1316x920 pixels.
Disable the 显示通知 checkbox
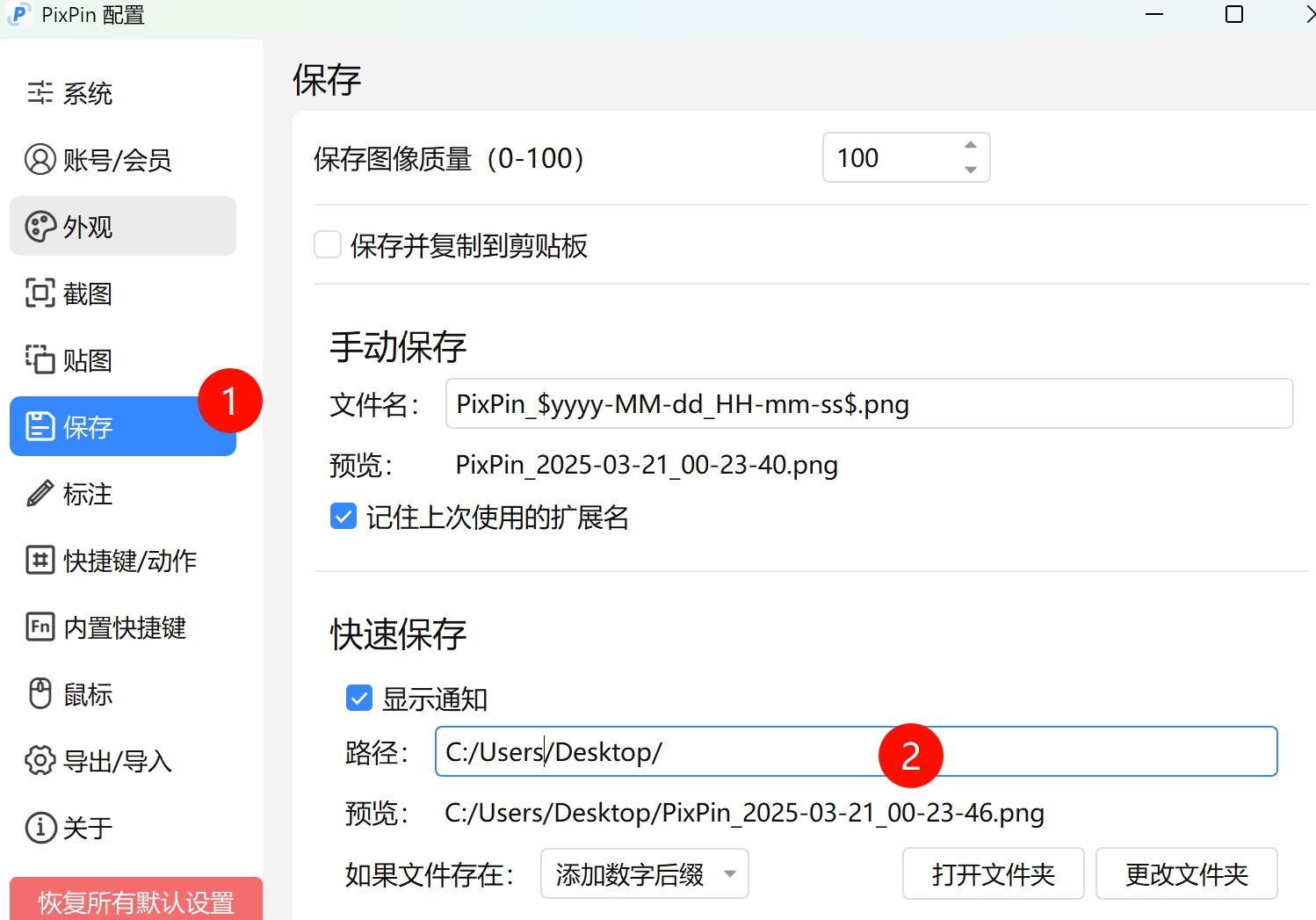[x=359, y=699]
